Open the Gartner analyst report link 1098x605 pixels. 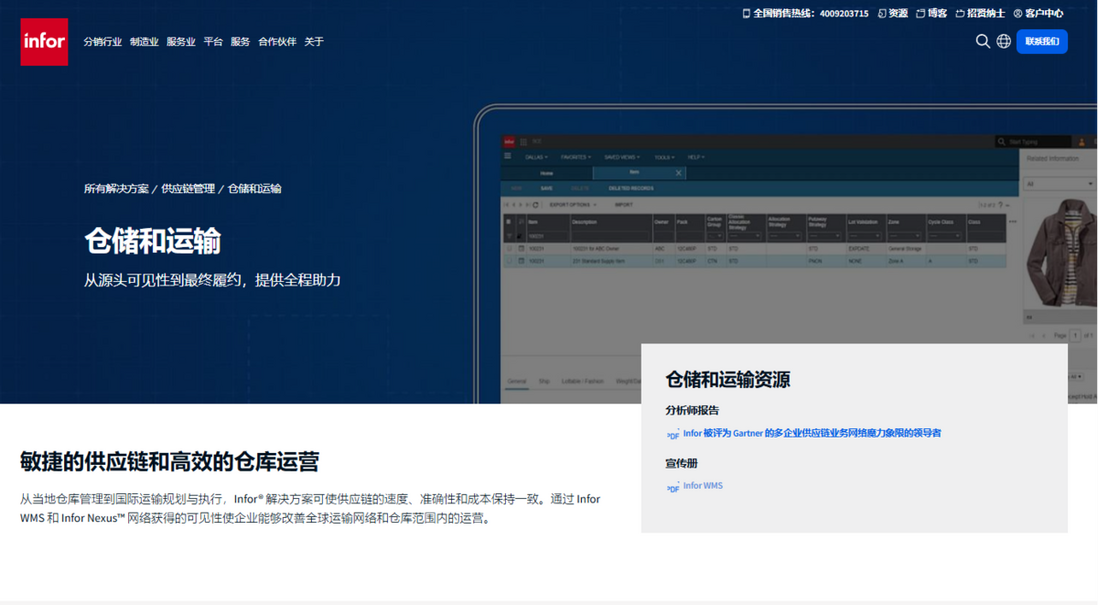812,433
